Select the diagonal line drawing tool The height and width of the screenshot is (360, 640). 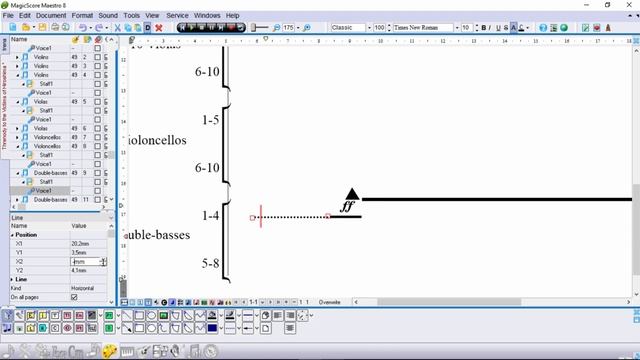[x=127, y=316]
